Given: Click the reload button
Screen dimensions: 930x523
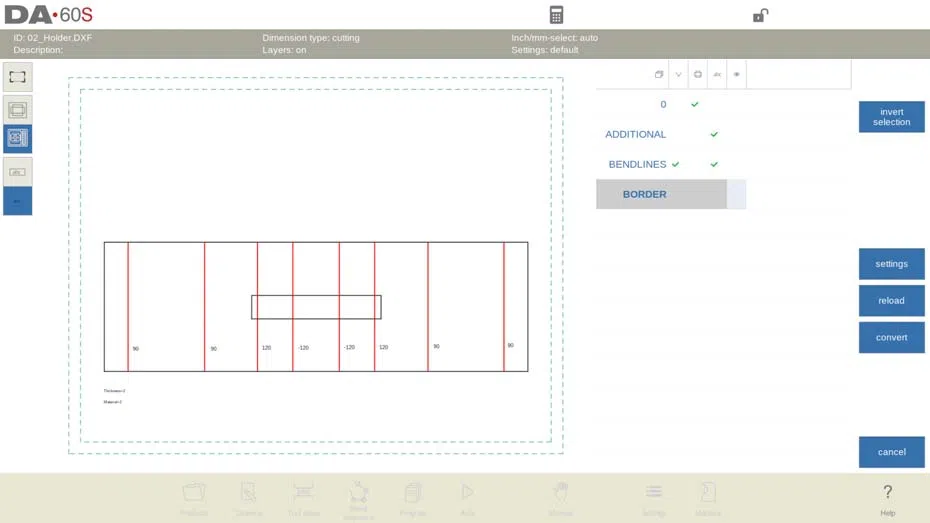Looking at the screenshot, I should (891, 301).
